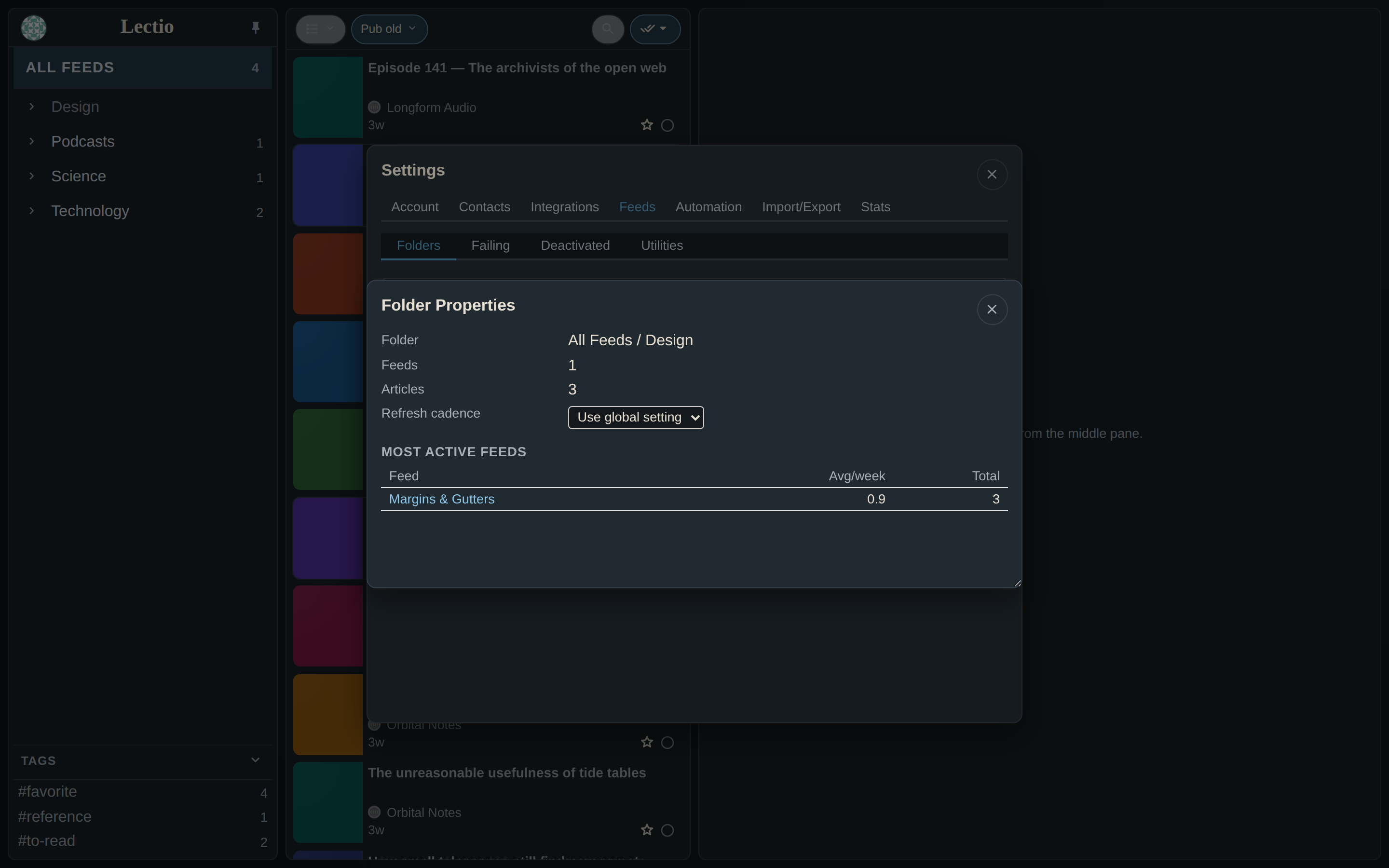1389x868 pixels.
Task: Click the Total column header
Action: click(985, 476)
